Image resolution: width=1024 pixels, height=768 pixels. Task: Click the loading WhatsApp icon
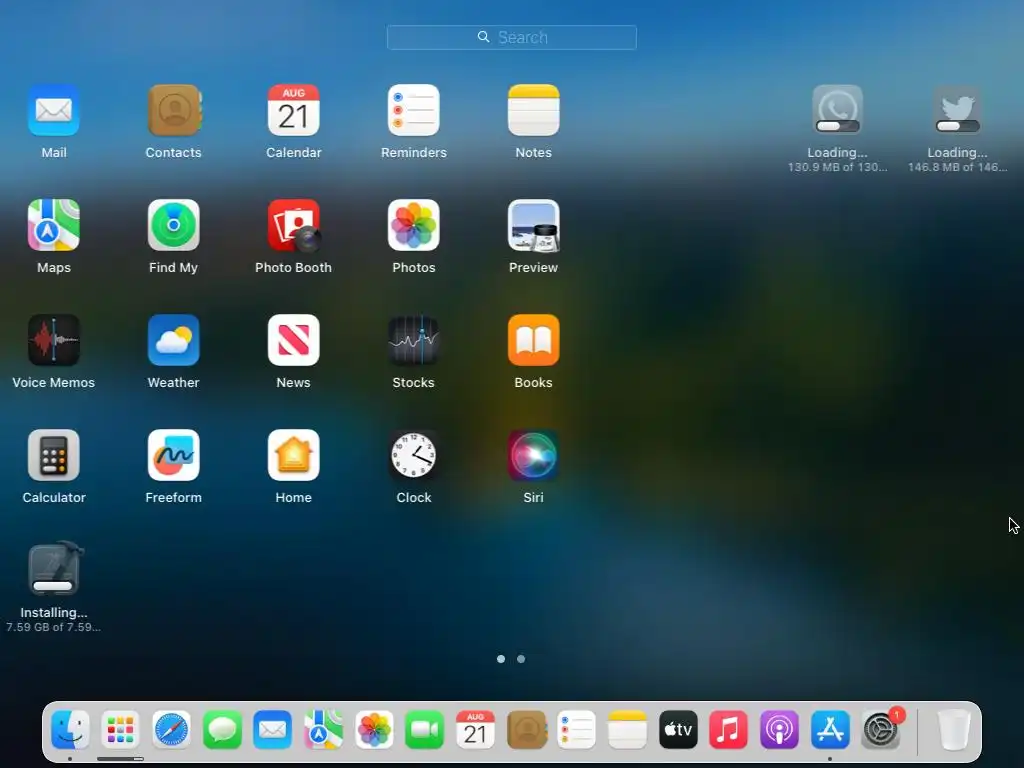pyautogui.click(x=837, y=110)
